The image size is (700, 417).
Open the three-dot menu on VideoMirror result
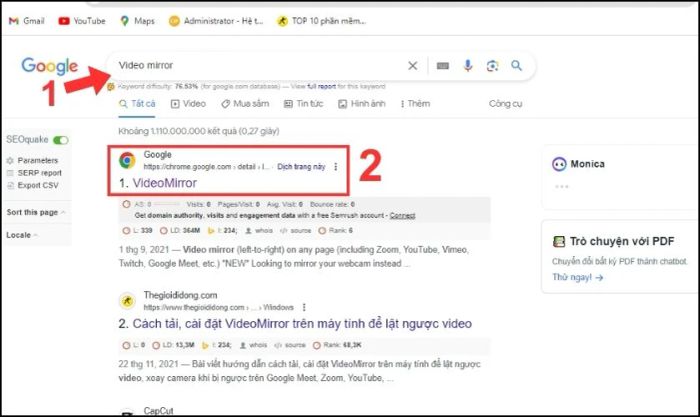coord(336,166)
